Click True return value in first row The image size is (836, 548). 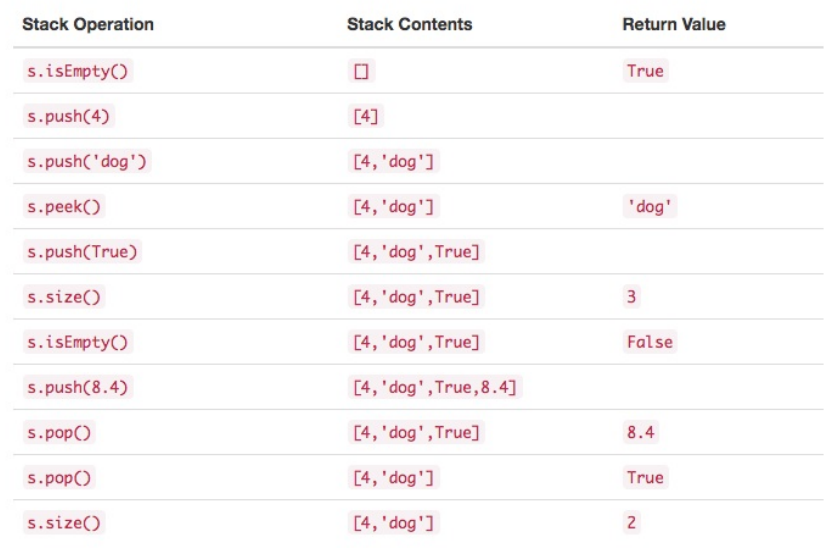tap(645, 71)
